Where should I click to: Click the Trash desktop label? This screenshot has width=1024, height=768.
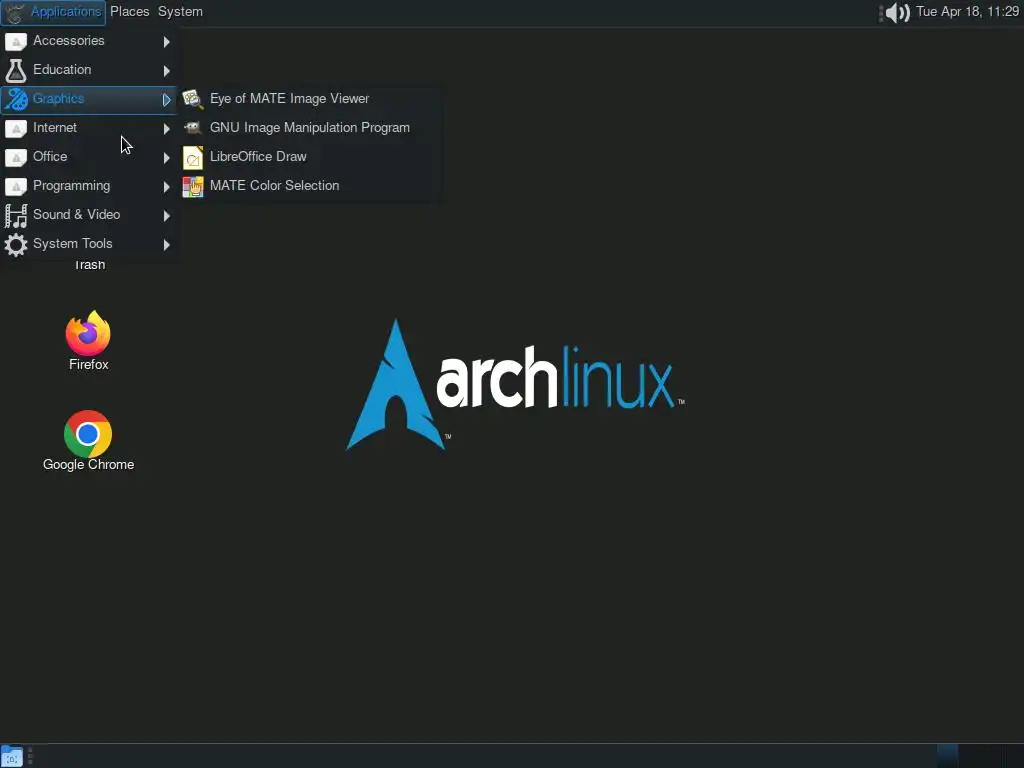89,264
